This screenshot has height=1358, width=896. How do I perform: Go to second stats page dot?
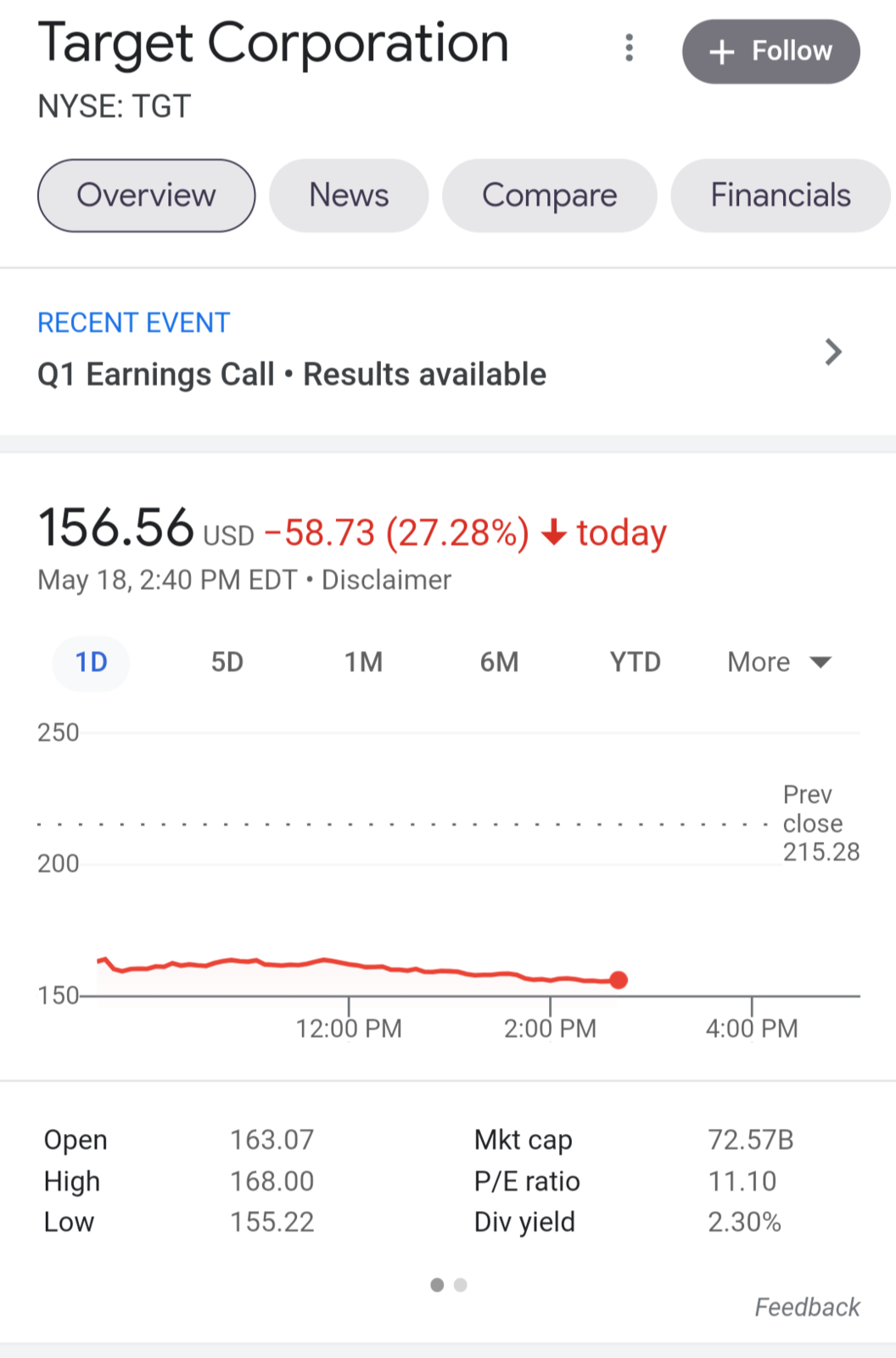[460, 1285]
